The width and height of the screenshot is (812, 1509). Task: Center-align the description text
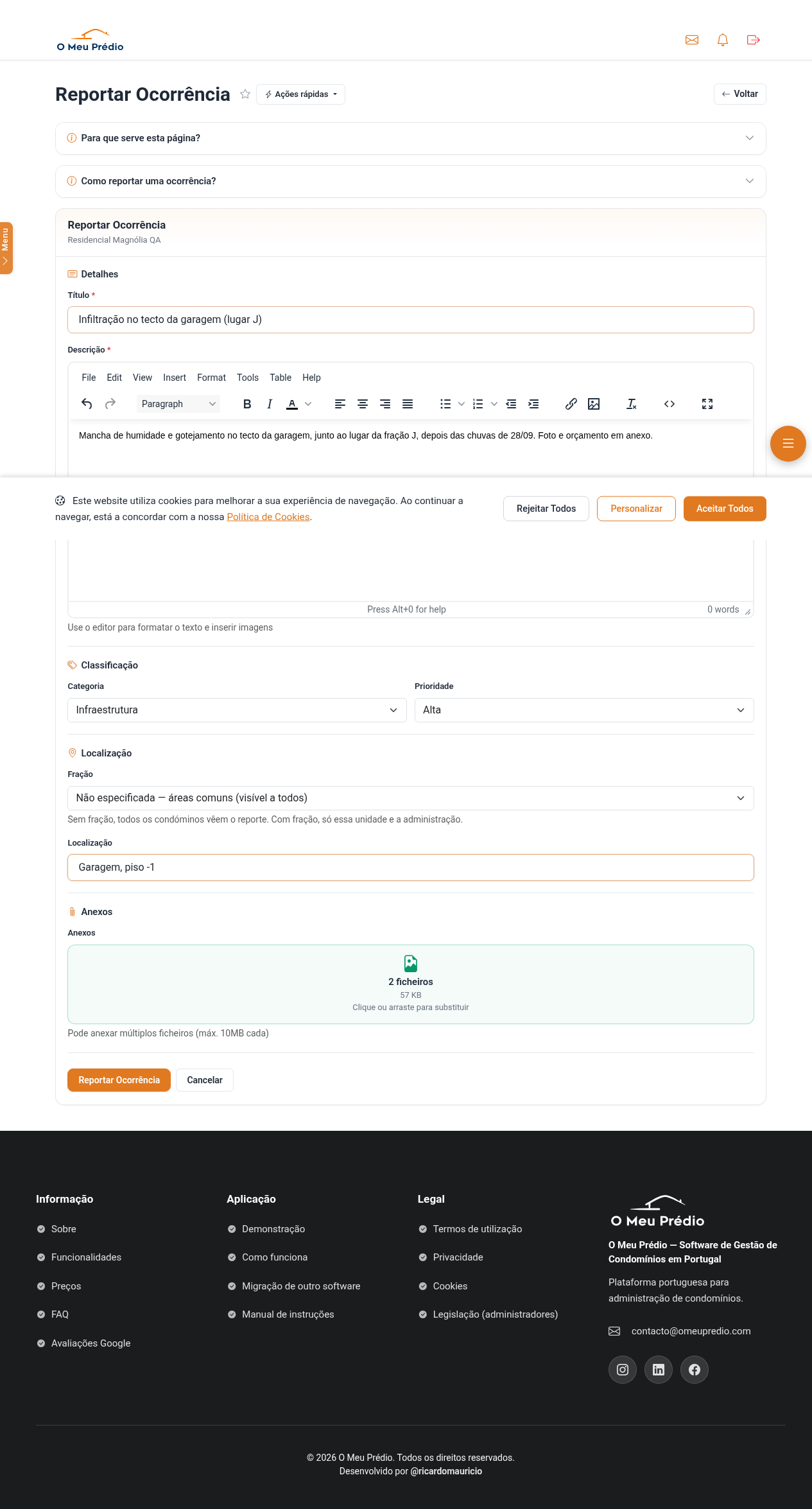coord(363,404)
